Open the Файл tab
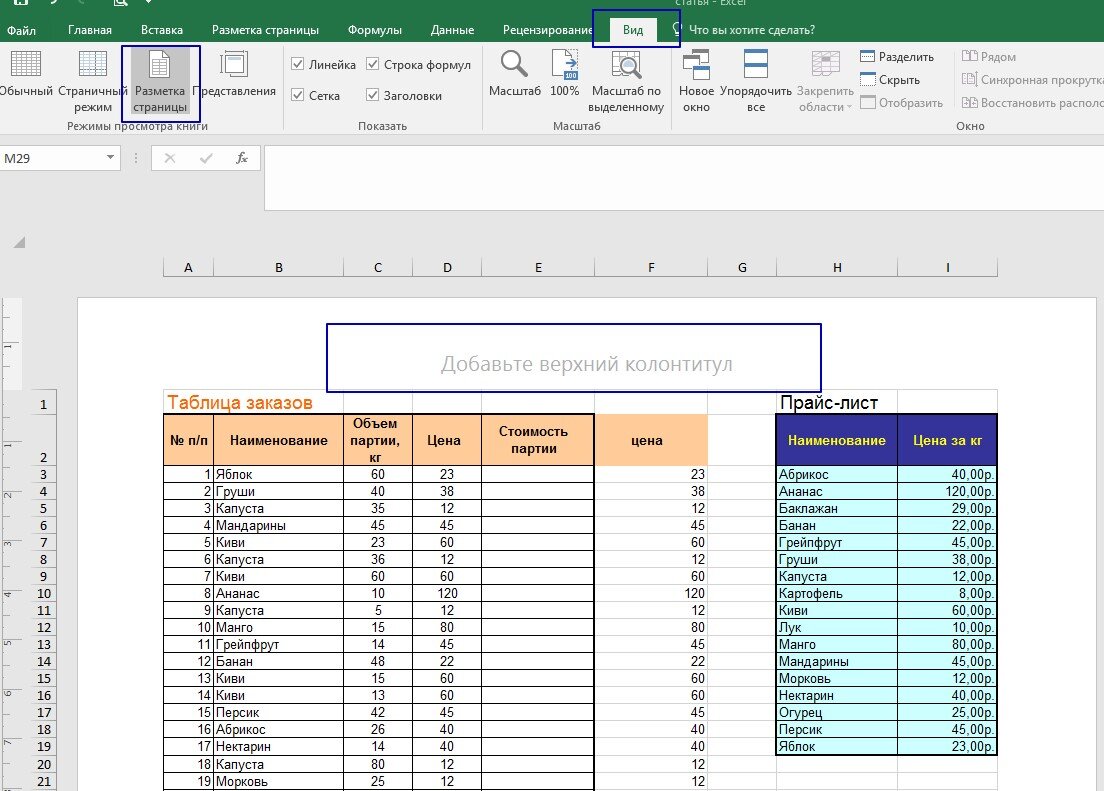The width and height of the screenshot is (1104, 791). point(22,30)
